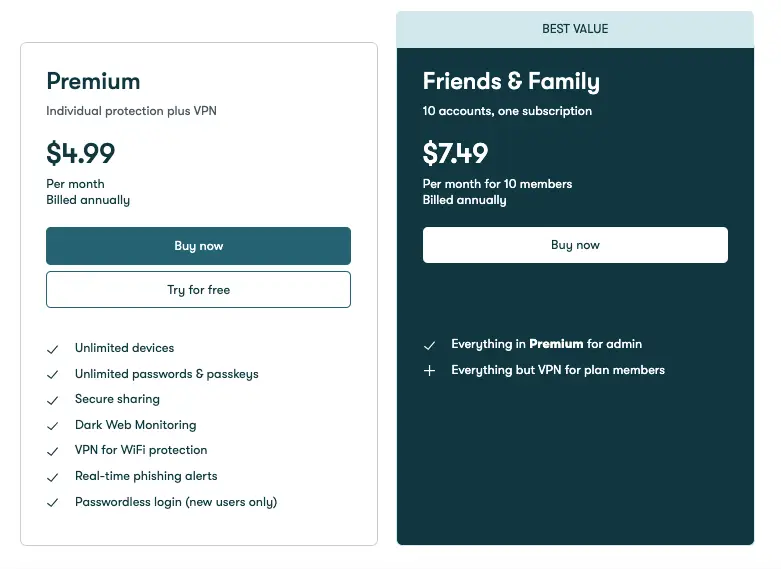The image size is (781, 569).
Task: Click Friends & Family Buy now button
Action: 575,245
